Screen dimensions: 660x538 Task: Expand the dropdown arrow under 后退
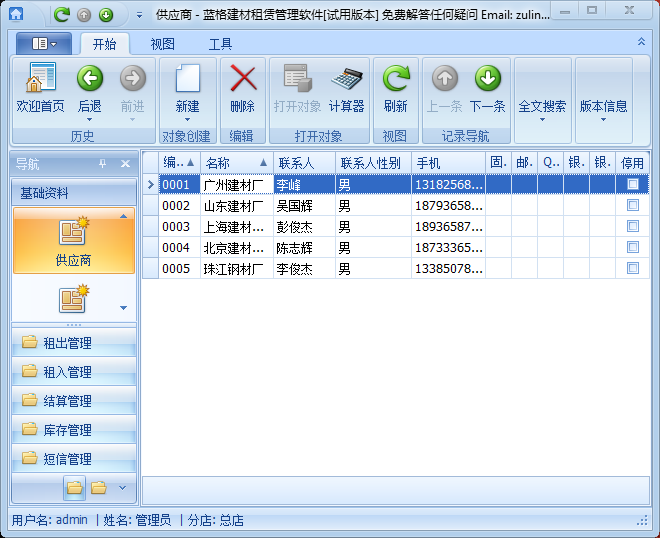click(x=89, y=120)
